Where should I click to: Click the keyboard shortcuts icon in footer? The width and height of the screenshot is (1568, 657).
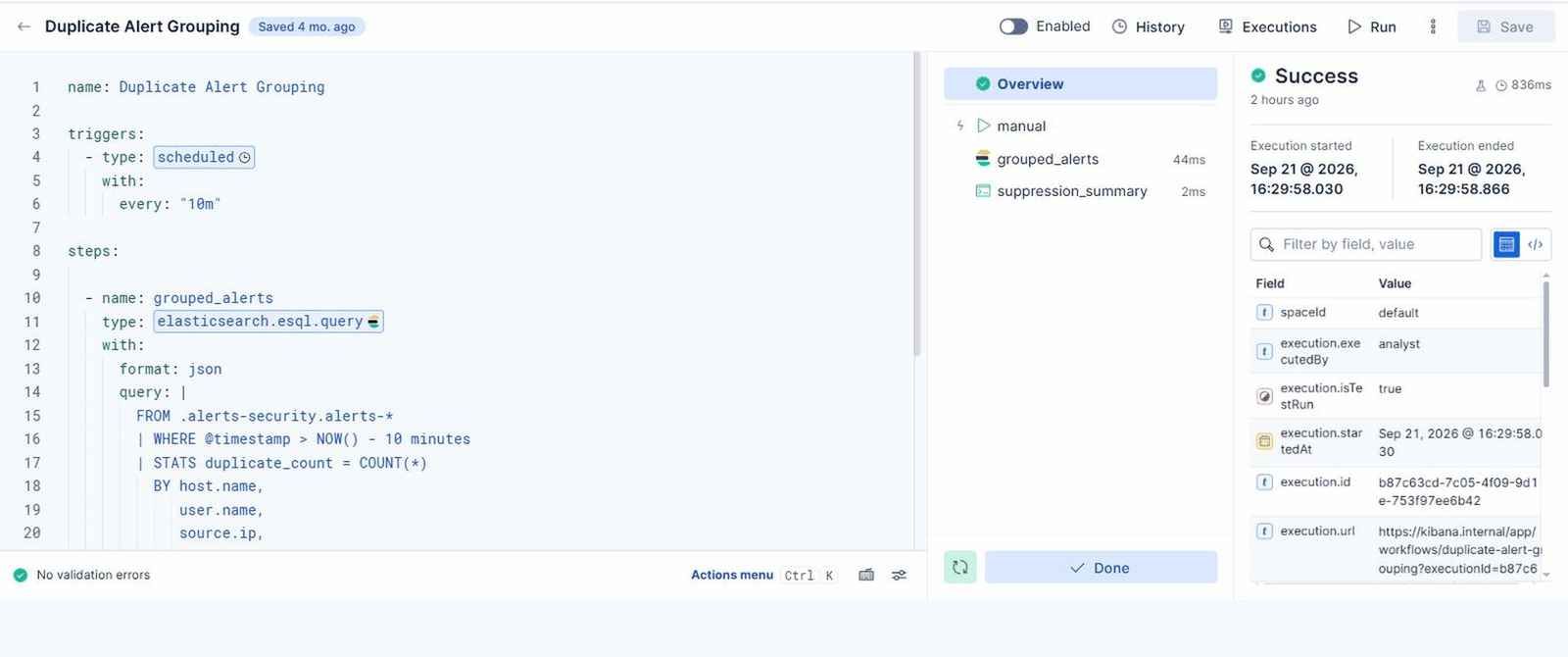(866, 575)
